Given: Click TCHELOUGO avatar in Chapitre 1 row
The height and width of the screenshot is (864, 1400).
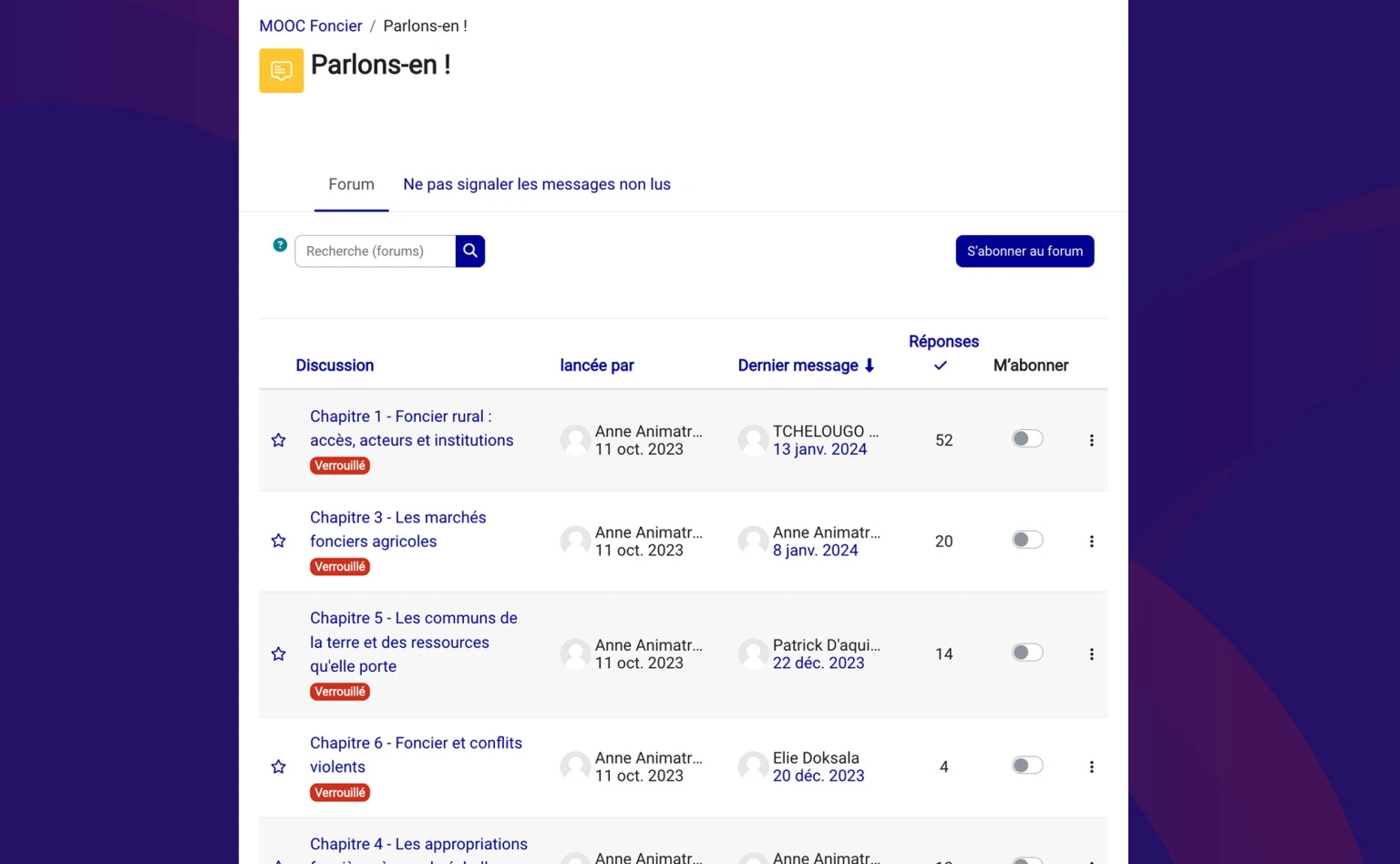Looking at the screenshot, I should (x=753, y=440).
